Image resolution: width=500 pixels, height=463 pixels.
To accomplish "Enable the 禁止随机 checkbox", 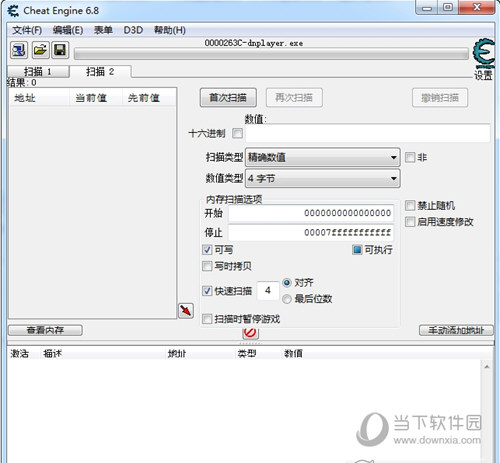I will [410, 206].
